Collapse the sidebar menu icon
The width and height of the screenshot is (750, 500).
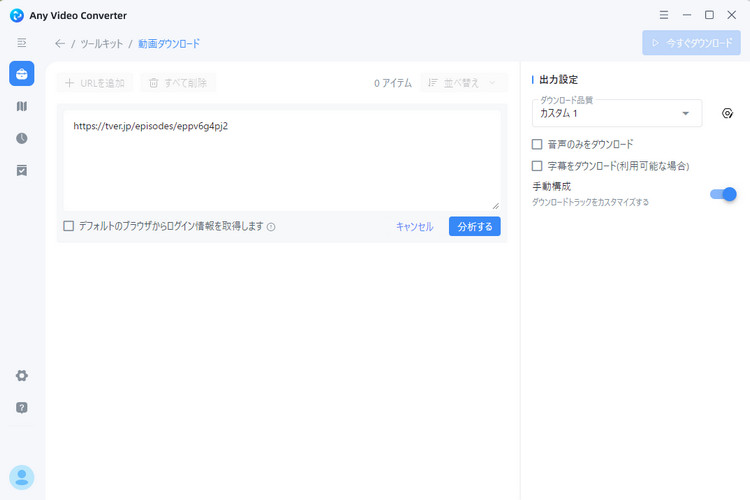(22, 43)
